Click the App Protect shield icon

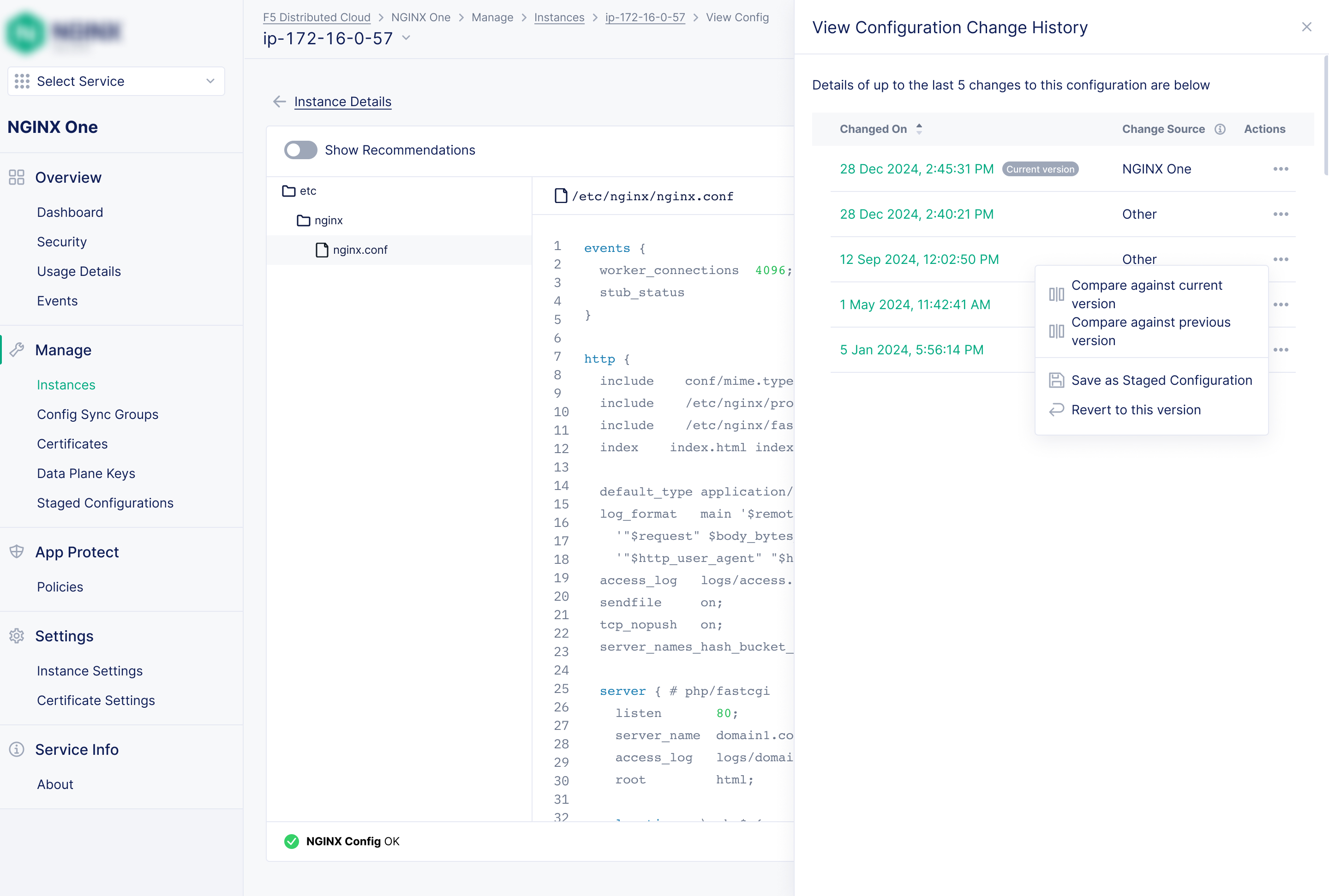17,552
